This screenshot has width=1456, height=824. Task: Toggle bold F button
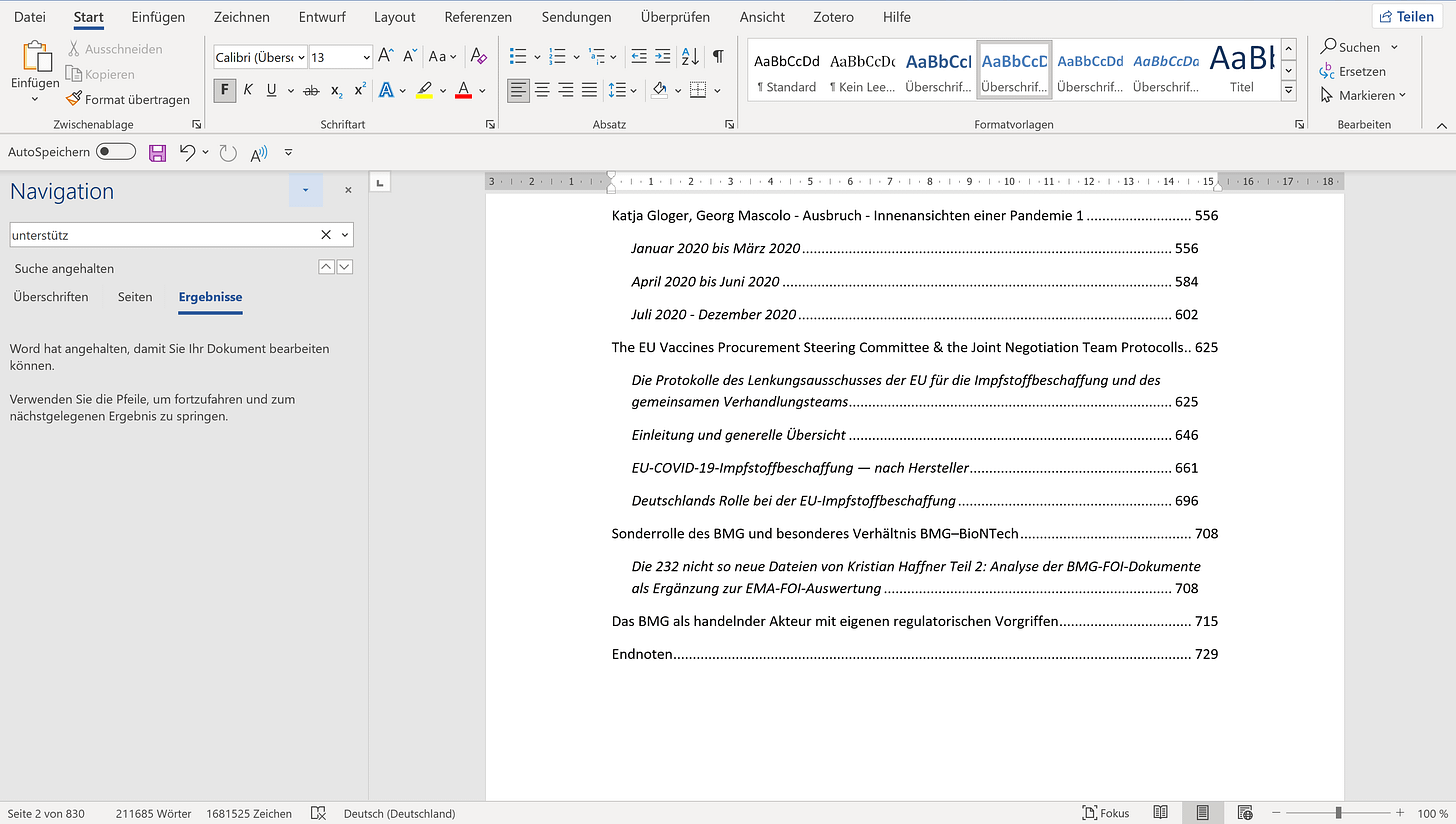tap(224, 90)
